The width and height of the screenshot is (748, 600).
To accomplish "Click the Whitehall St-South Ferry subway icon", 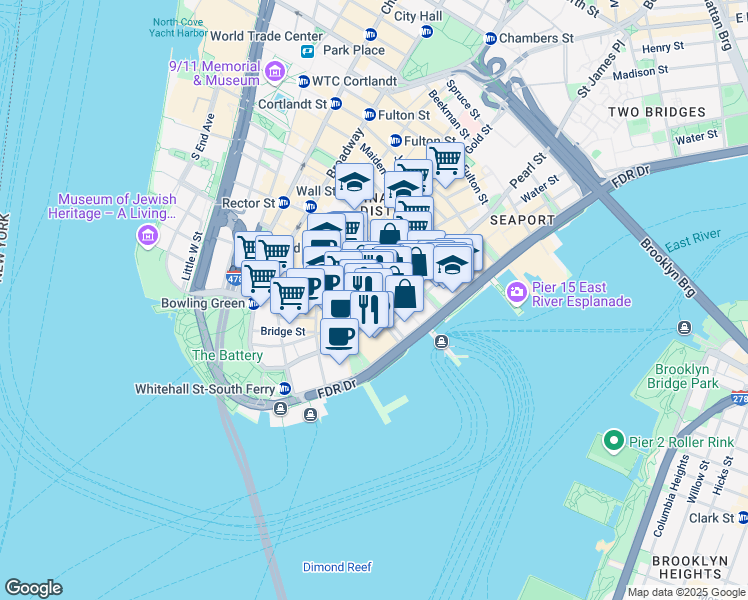I will coord(285,389).
